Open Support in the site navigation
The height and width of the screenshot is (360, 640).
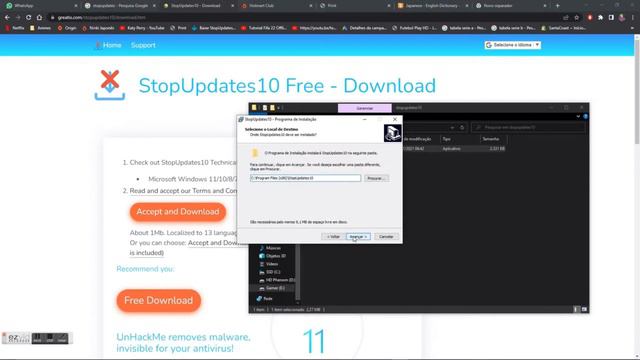tap(143, 45)
